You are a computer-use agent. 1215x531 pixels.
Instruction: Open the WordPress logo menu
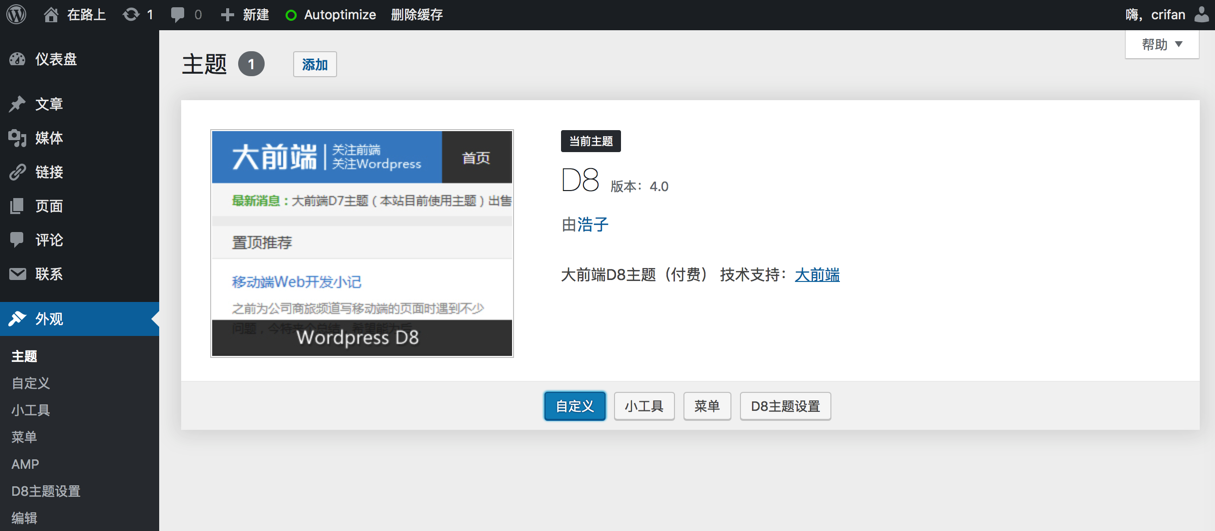click(x=16, y=14)
